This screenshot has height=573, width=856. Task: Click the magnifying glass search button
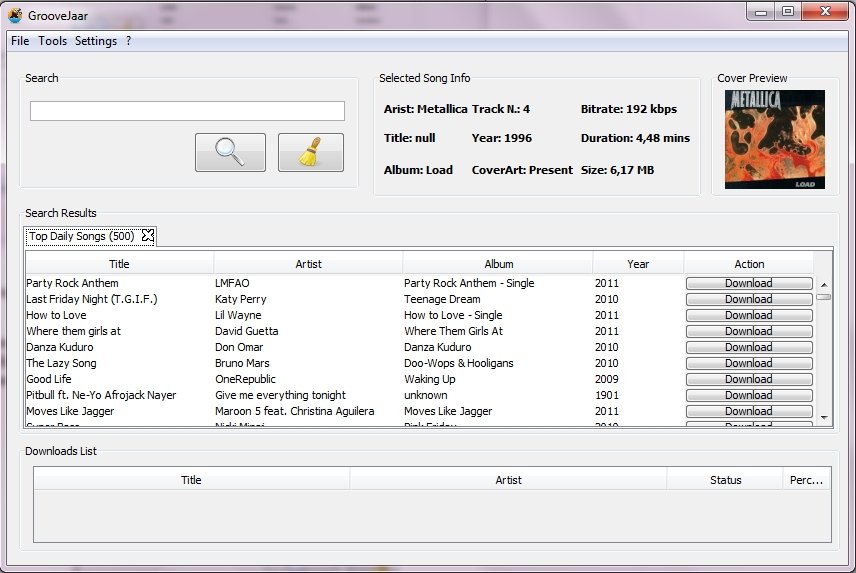coord(230,152)
